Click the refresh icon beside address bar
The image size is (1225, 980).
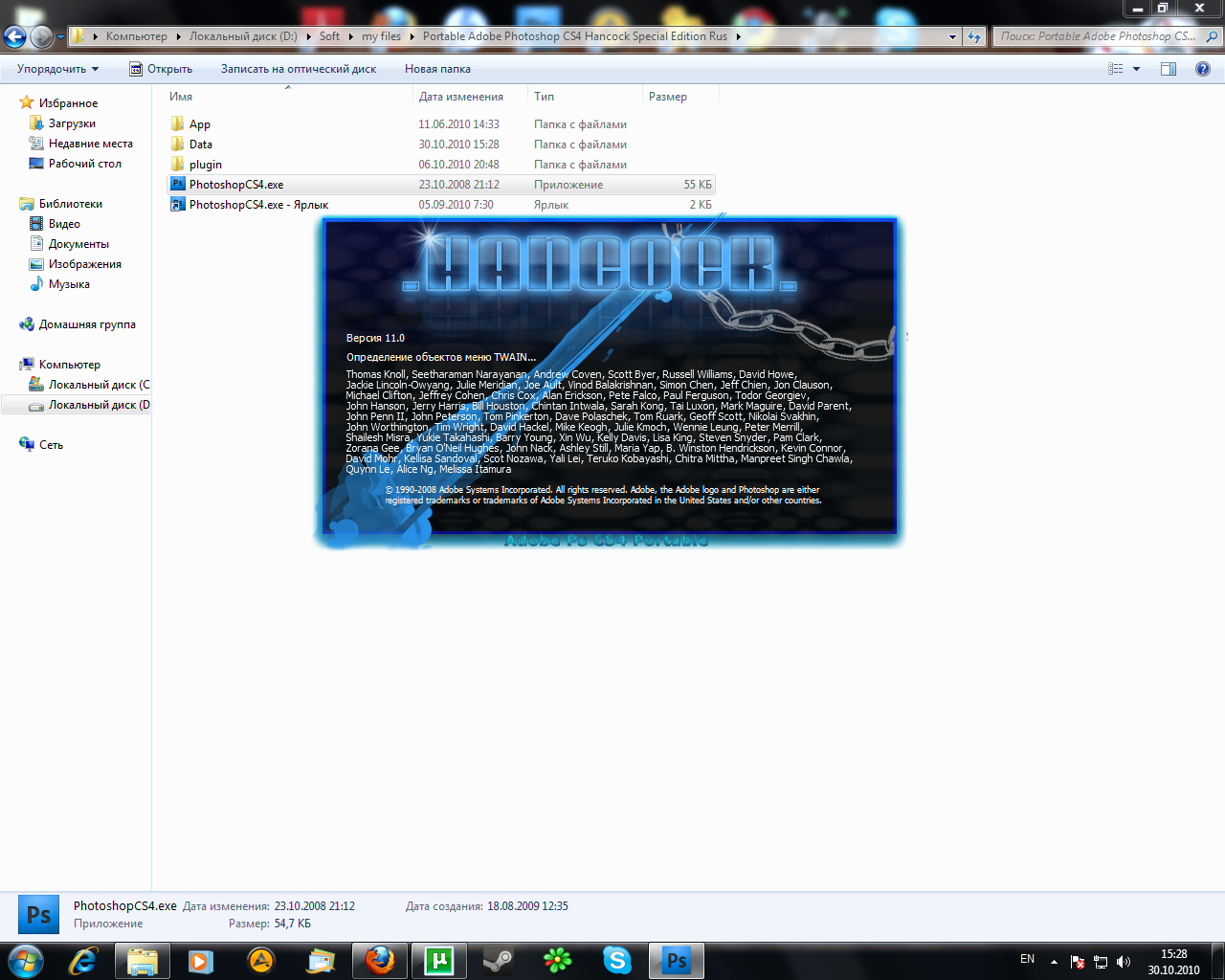pyautogui.click(x=974, y=36)
